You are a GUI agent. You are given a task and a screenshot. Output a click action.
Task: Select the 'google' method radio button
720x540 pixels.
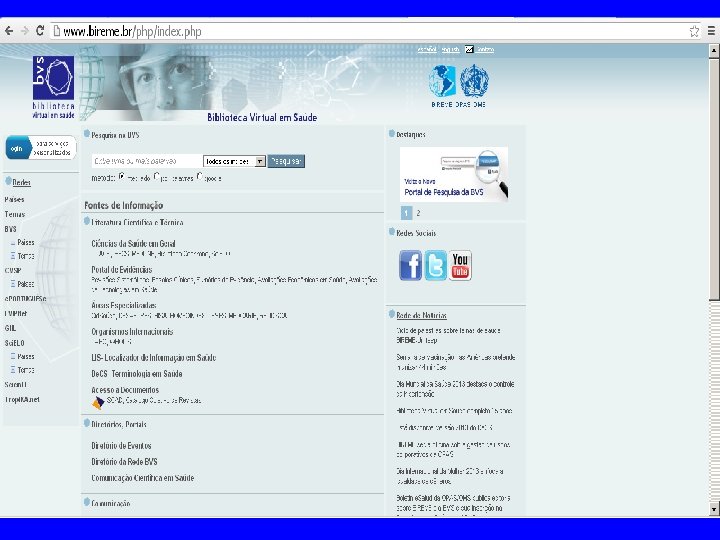[200, 176]
